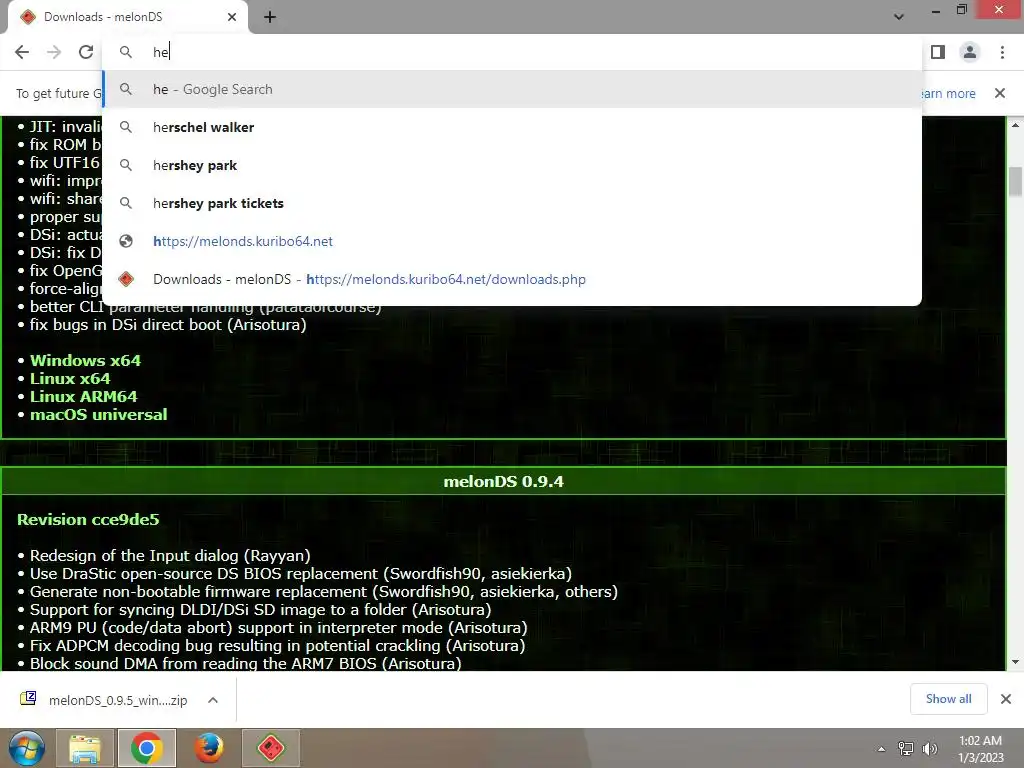Open the macOS universal download link

(99, 415)
